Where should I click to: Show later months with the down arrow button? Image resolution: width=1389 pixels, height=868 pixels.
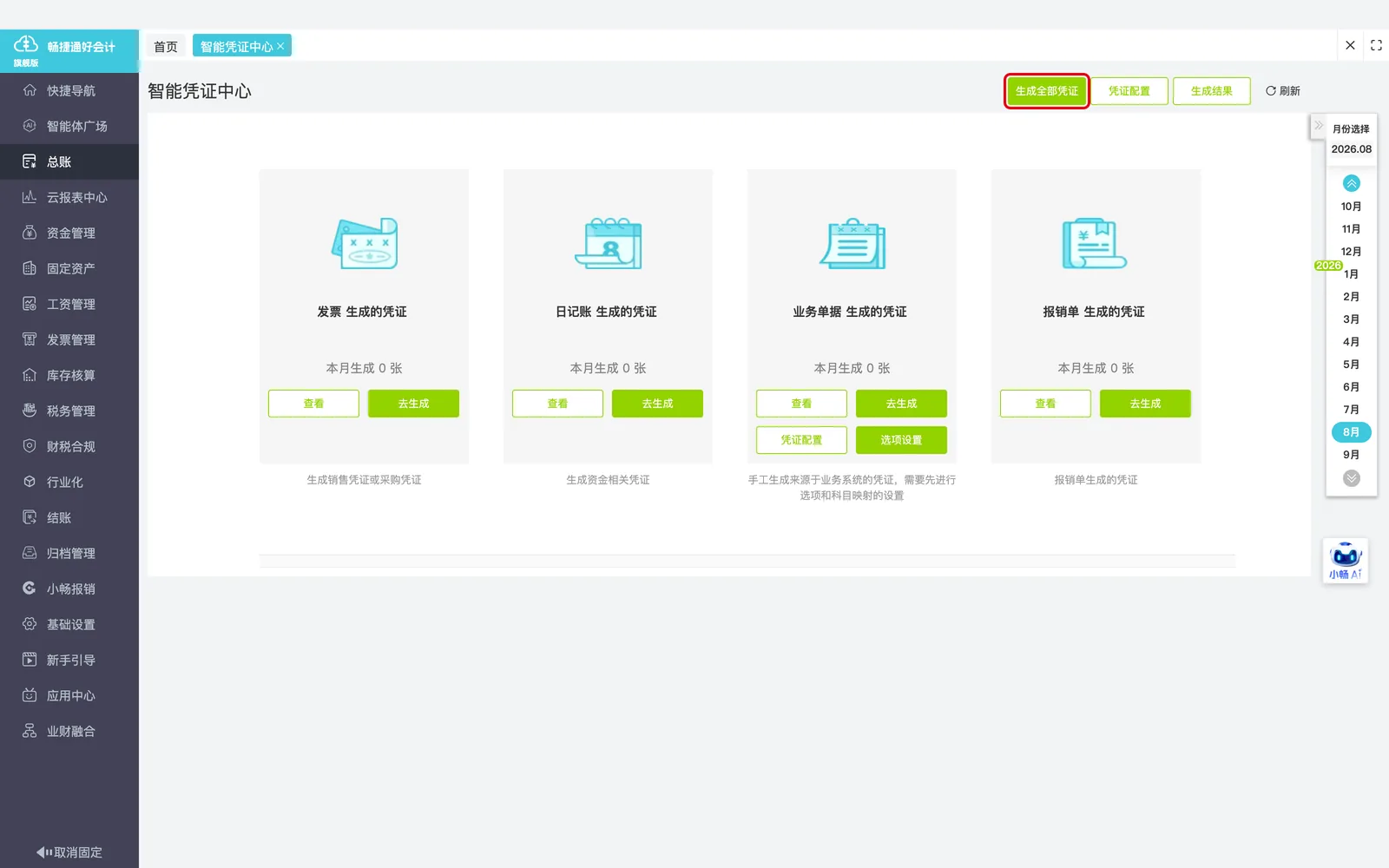point(1352,478)
